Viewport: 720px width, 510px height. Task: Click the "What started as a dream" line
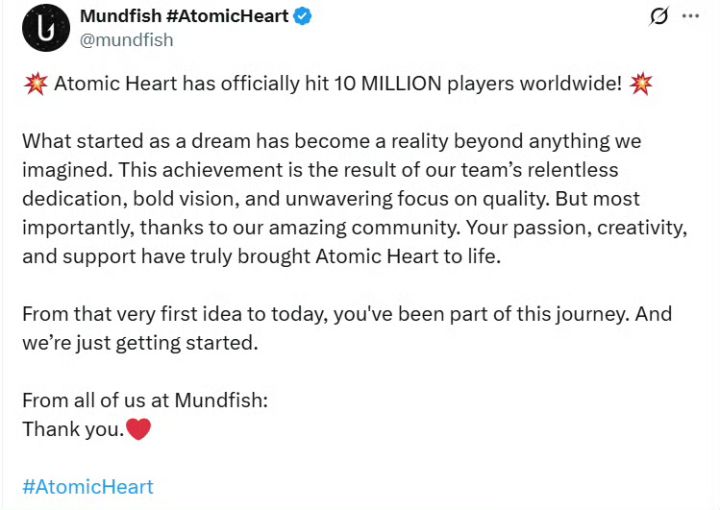125,141
